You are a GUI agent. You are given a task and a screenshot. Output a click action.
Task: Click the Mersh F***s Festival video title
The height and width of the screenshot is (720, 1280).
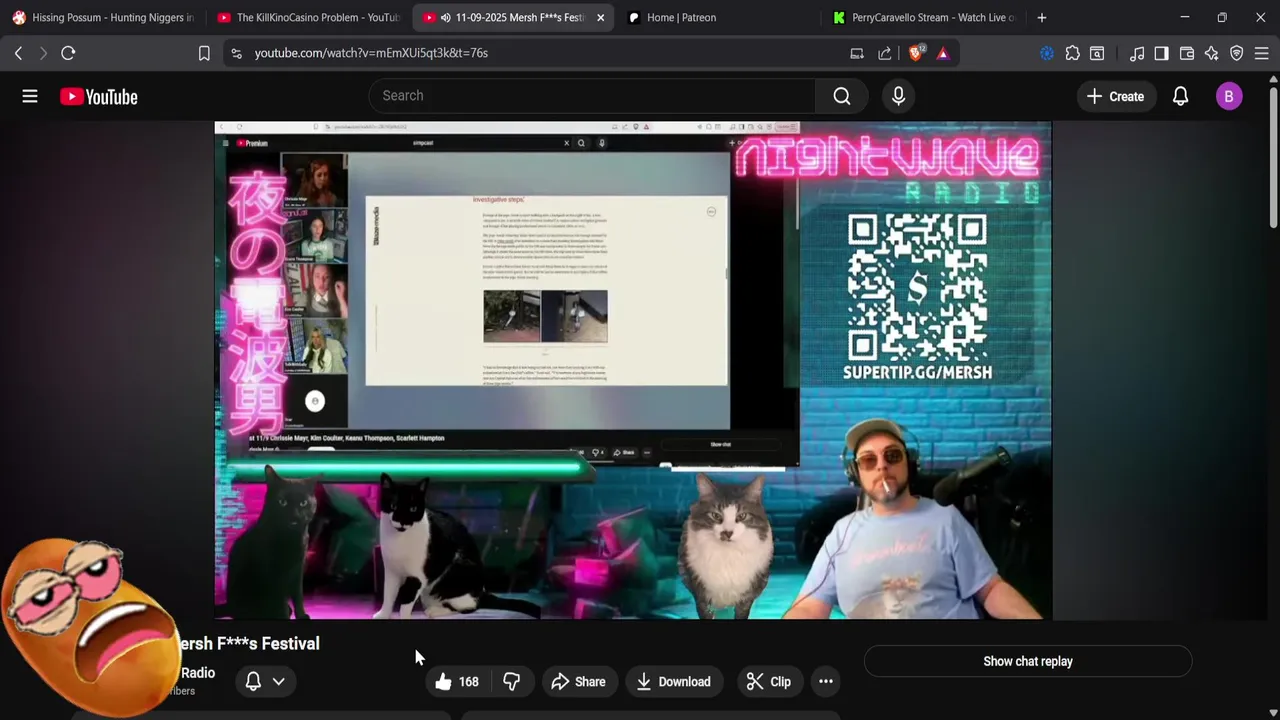[x=248, y=644]
